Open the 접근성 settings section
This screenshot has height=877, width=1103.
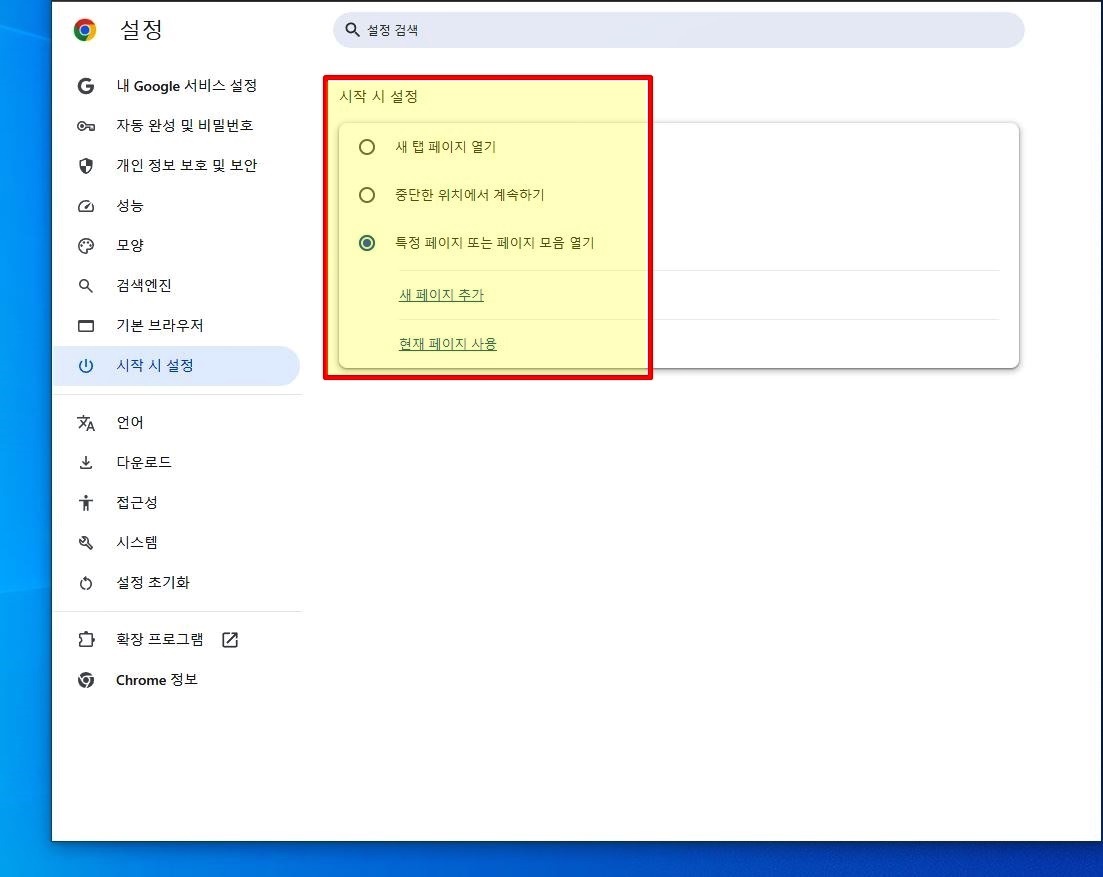177,503
